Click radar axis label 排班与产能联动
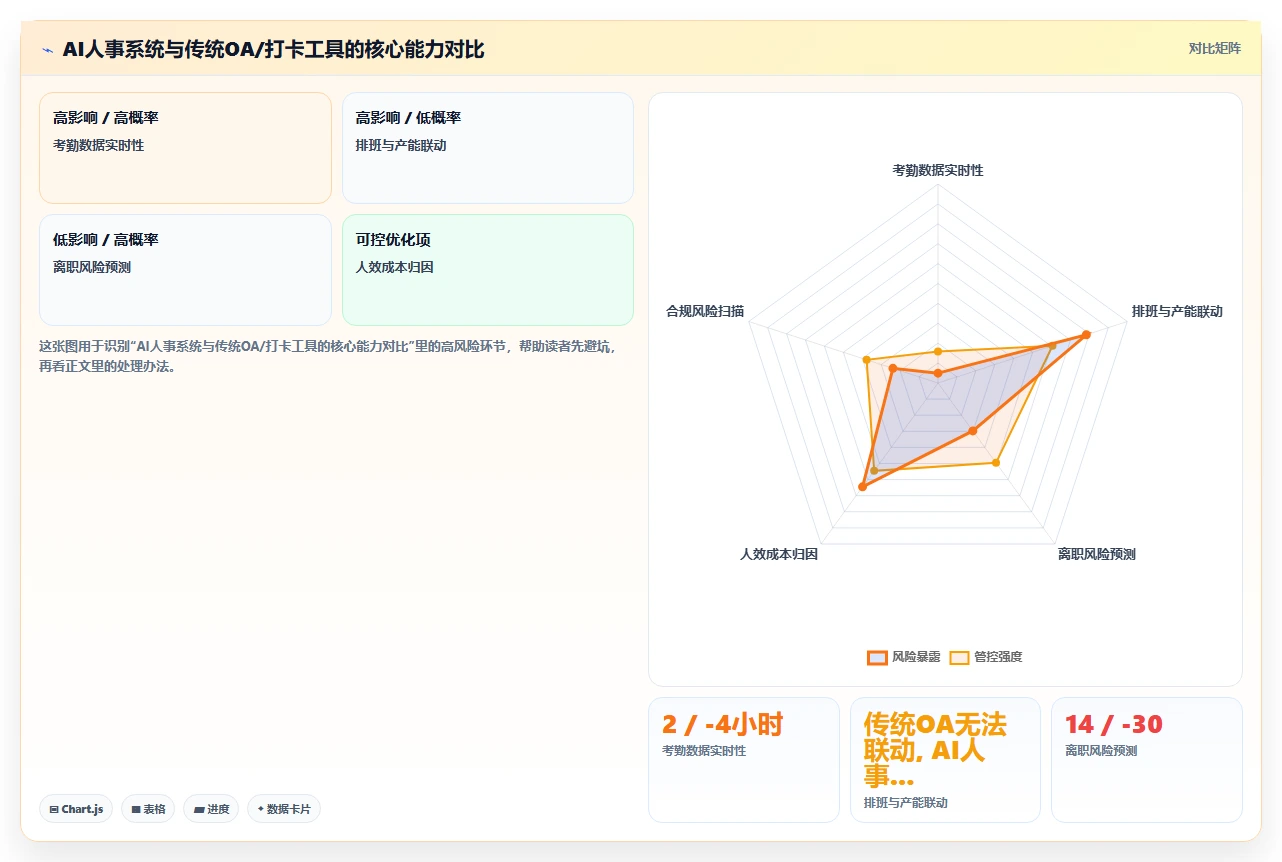Image resolution: width=1282 pixels, height=862 pixels. tap(1177, 311)
